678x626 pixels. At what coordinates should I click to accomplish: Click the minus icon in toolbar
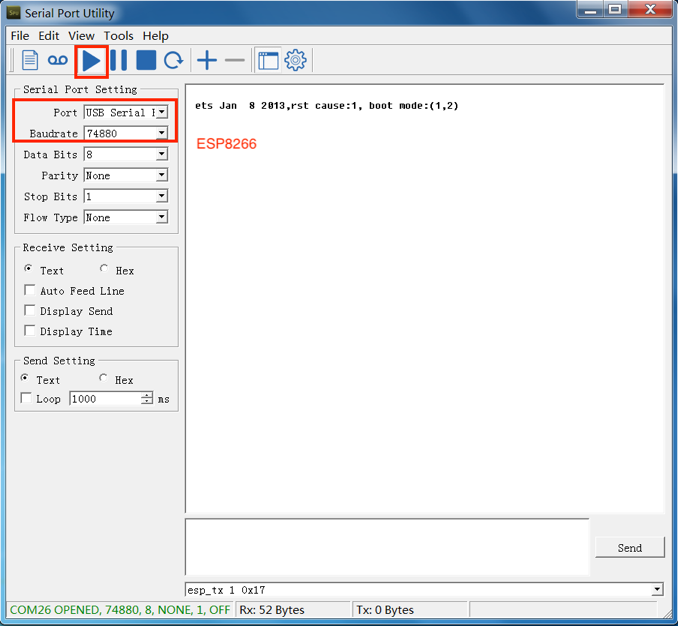point(235,61)
